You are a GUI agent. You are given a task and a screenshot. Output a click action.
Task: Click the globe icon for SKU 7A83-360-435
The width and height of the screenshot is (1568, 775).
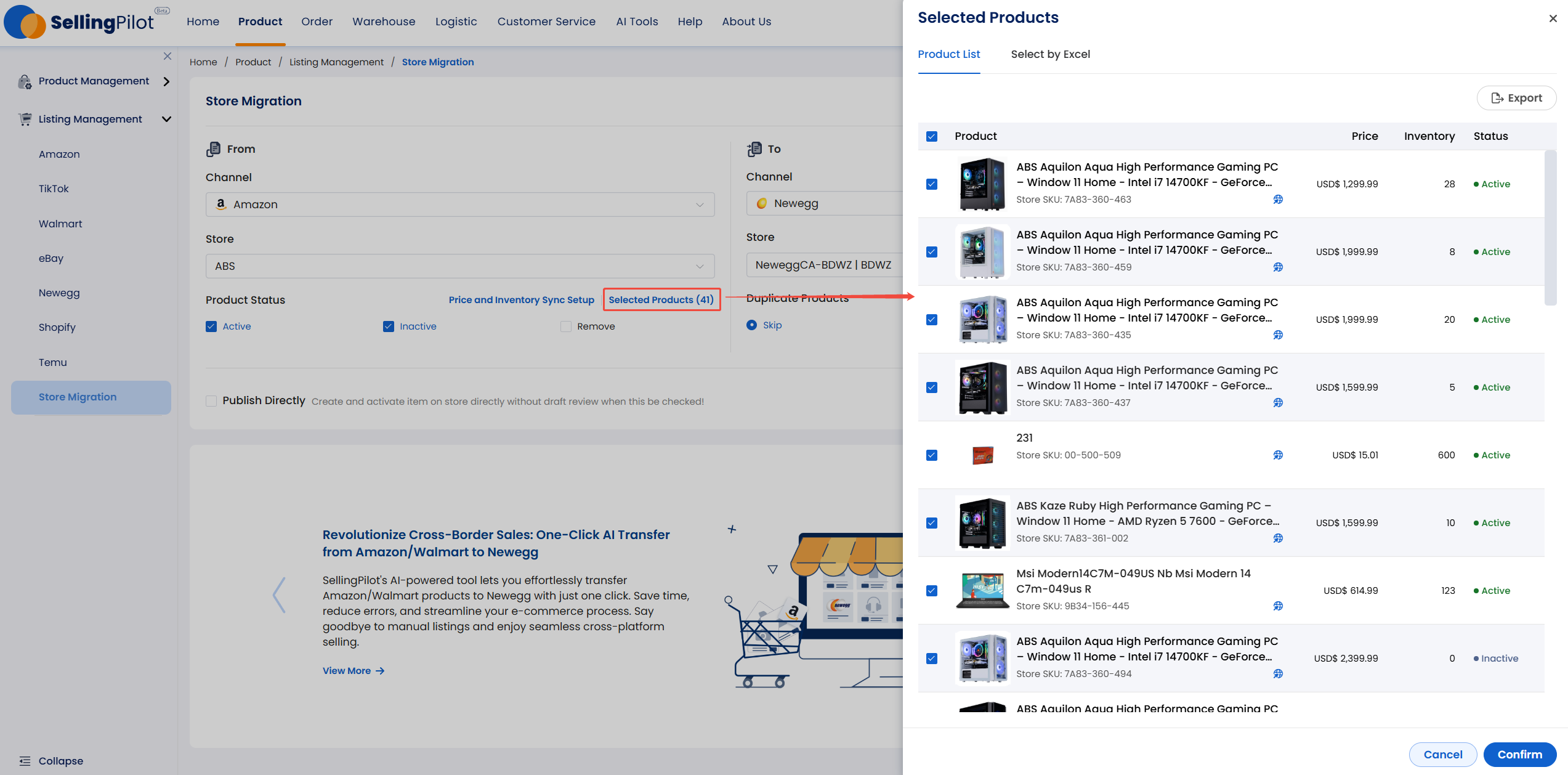click(x=1278, y=335)
